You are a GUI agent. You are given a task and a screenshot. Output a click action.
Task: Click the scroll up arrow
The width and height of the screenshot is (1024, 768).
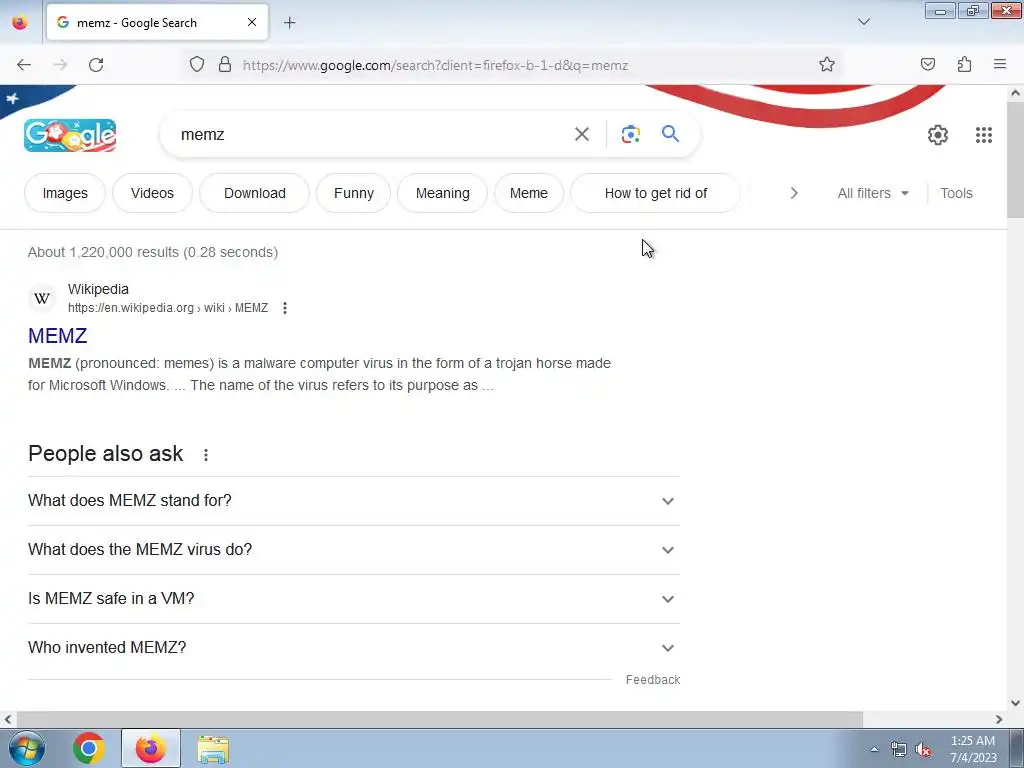click(x=1015, y=93)
